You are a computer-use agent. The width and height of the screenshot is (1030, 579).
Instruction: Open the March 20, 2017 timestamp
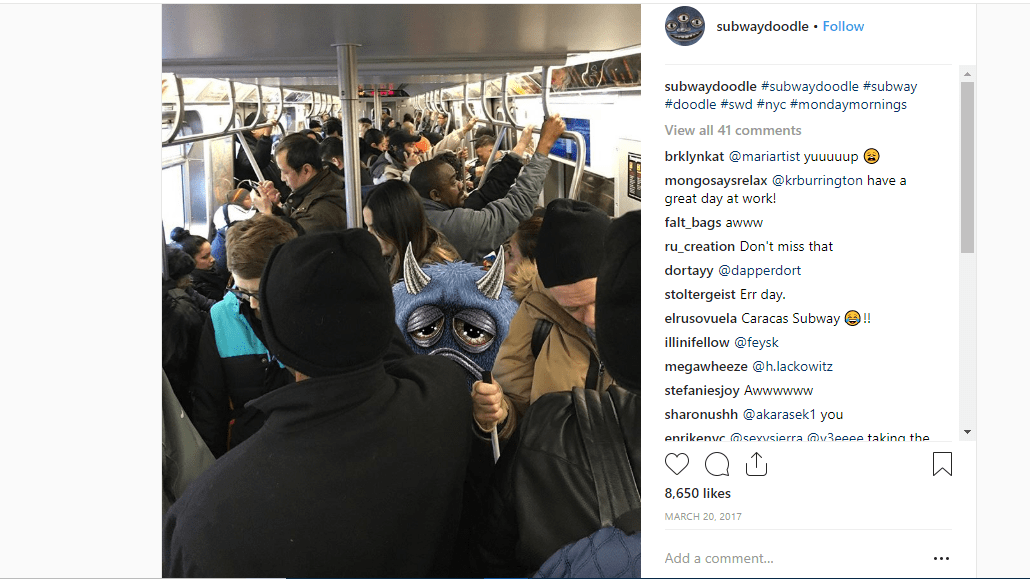tap(703, 517)
